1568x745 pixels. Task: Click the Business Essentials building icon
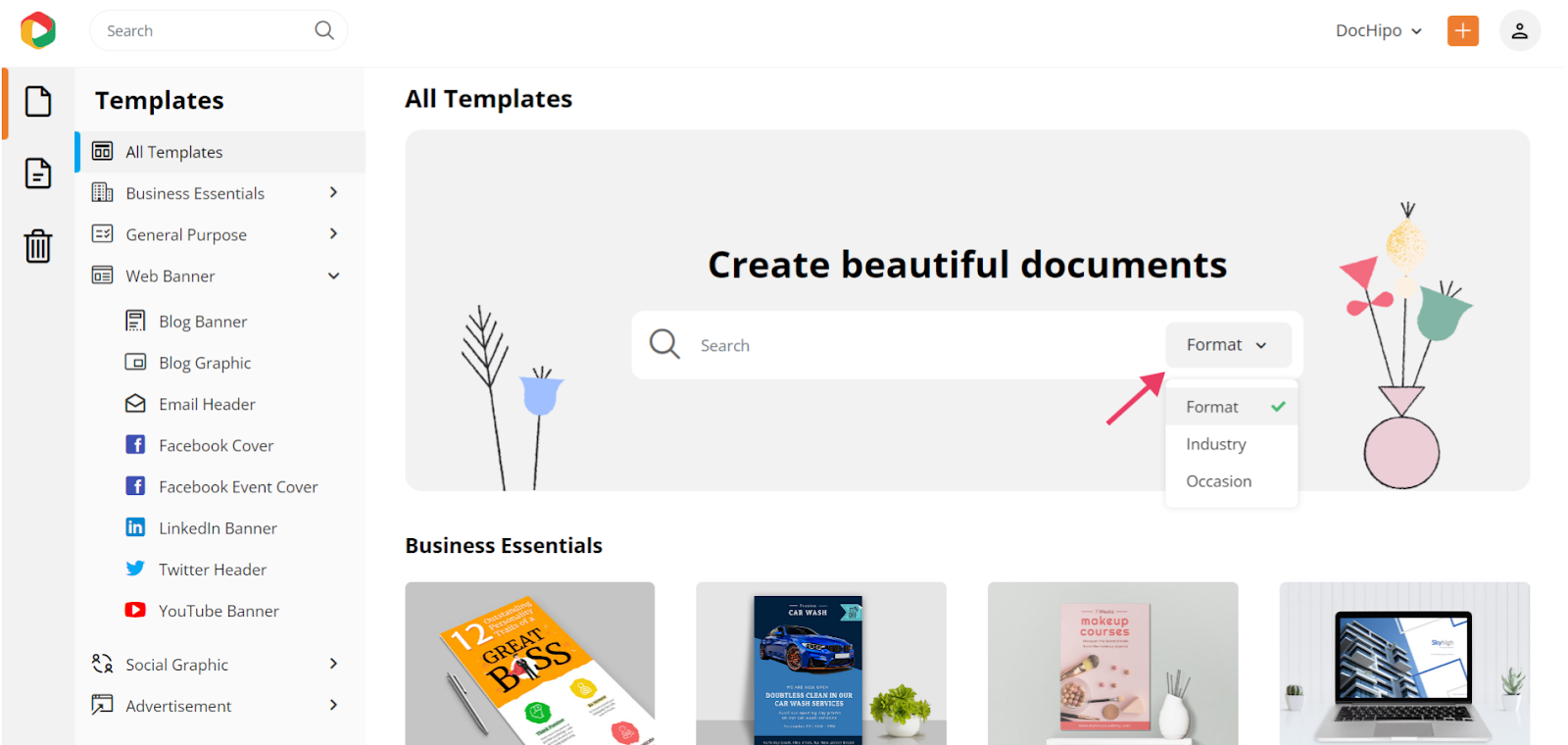pyautogui.click(x=102, y=192)
